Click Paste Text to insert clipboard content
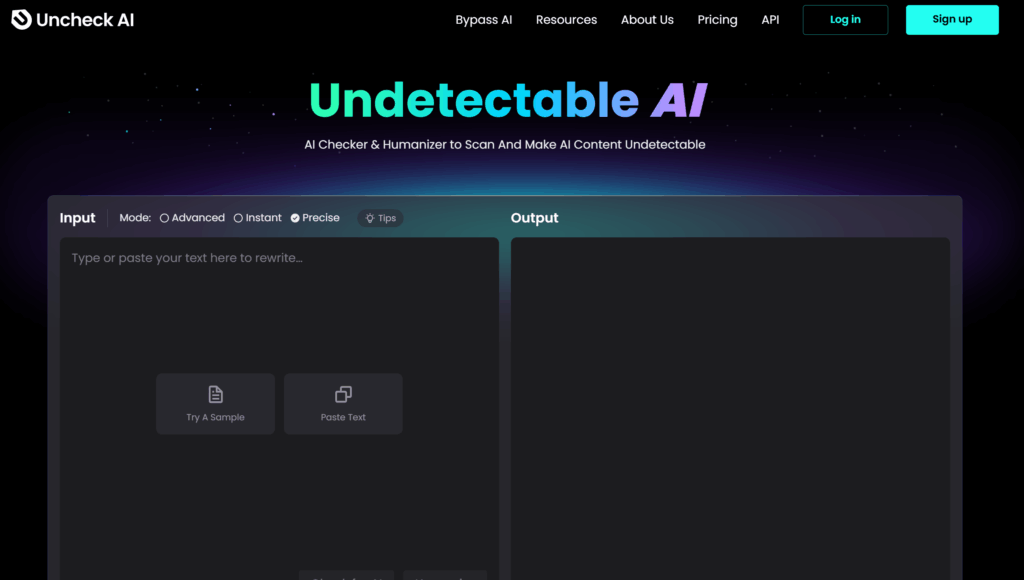The height and width of the screenshot is (580, 1024). click(x=343, y=404)
